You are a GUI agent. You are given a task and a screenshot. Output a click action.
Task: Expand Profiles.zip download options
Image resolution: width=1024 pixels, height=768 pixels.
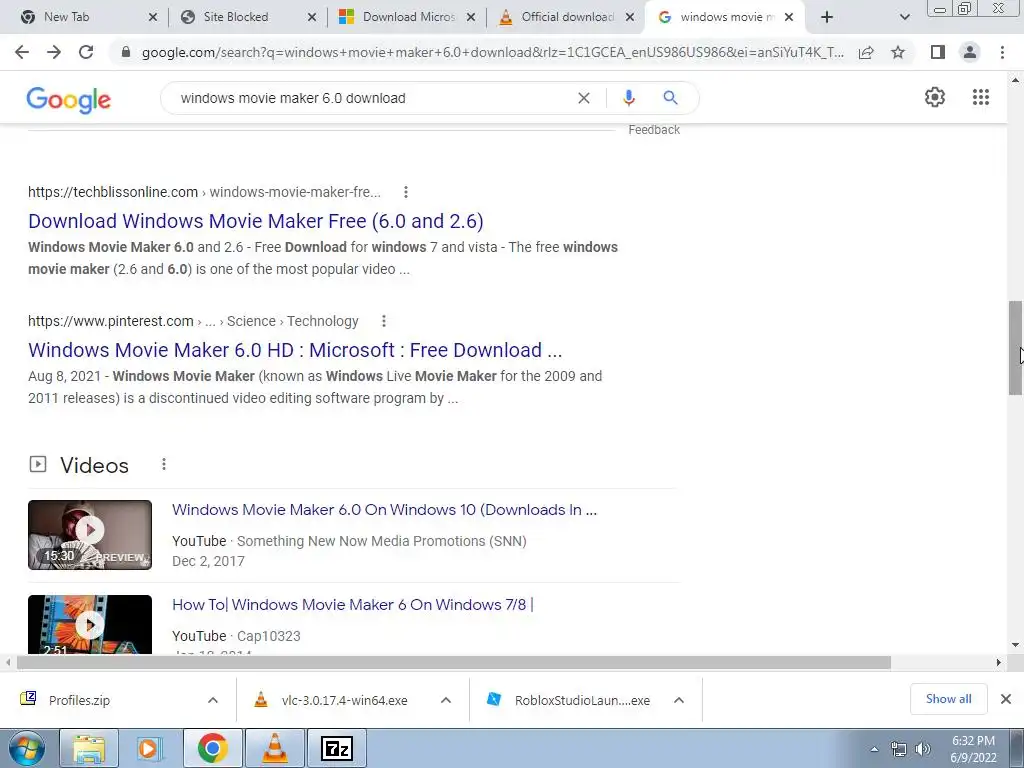(x=212, y=700)
